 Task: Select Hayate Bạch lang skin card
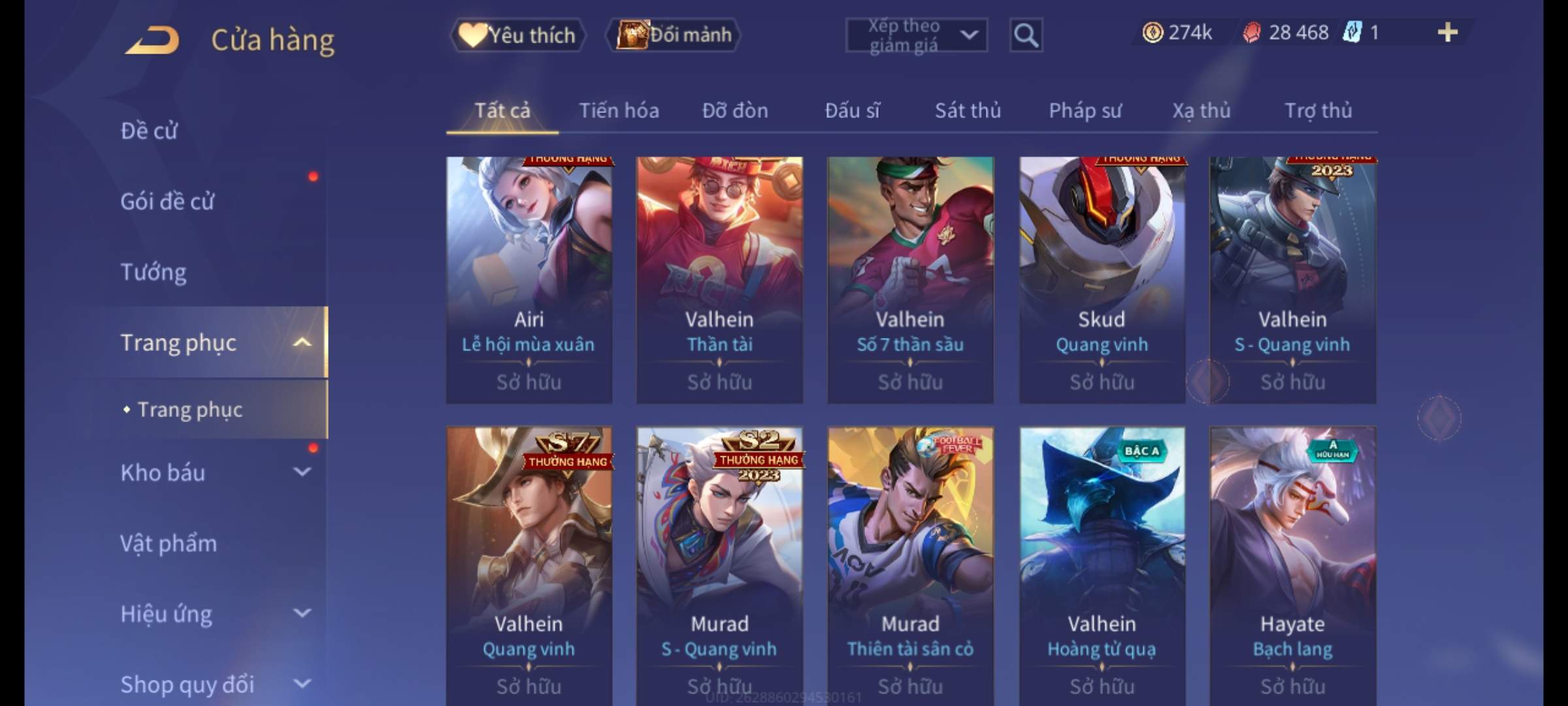(x=1292, y=566)
